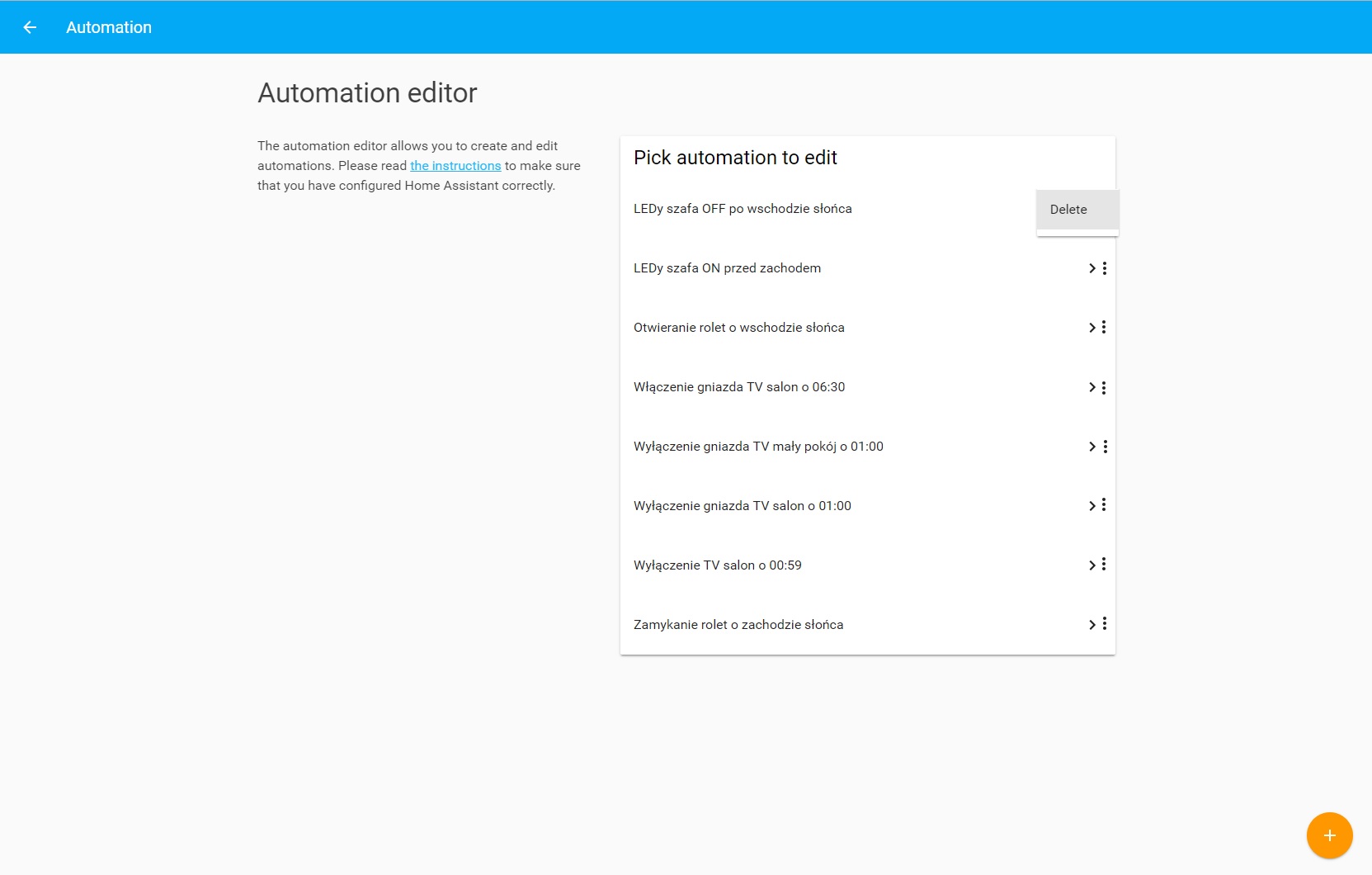Screen dimensions: 1372x875
Task: Open the three-dot menu for 'Wyłączenie gniazda TV salon o 01:00'
Action: (1104, 505)
